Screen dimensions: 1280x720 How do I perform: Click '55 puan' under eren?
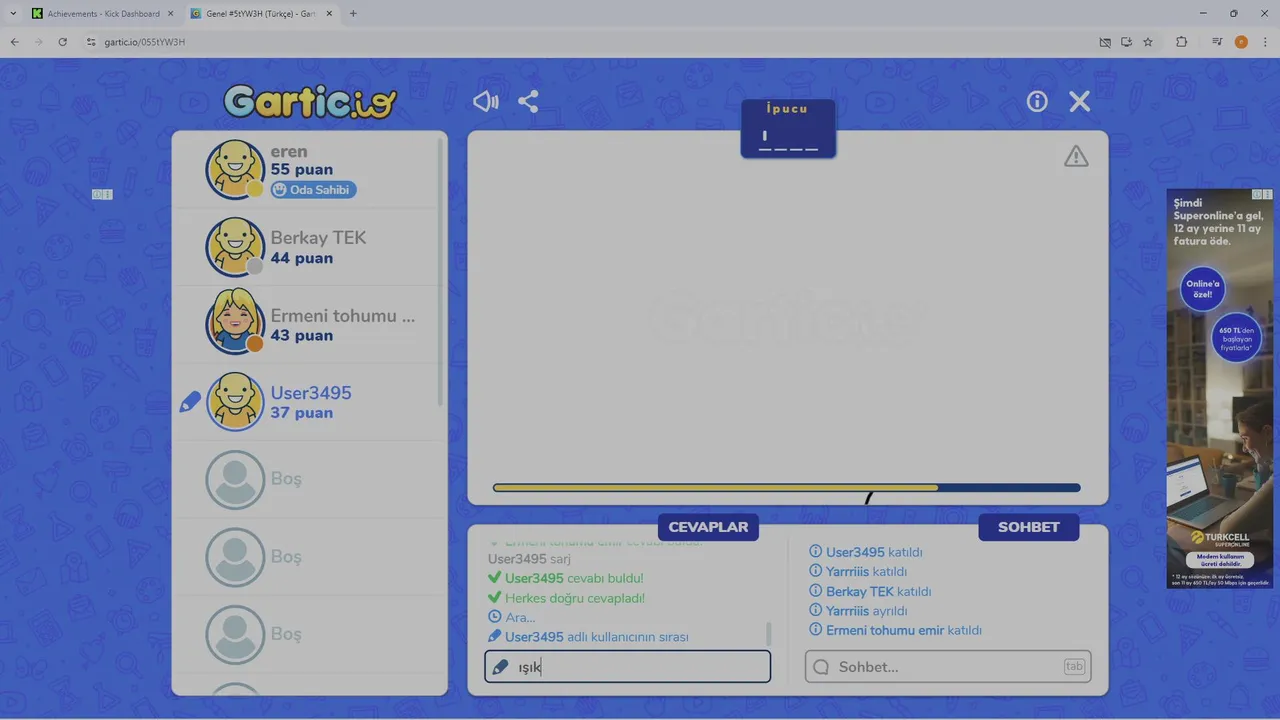point(302,170)
